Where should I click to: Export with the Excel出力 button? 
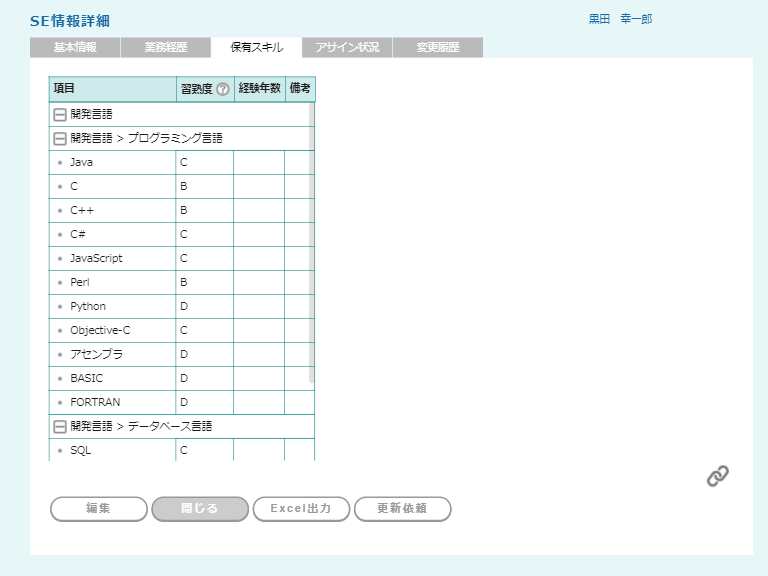click(300, 509)
